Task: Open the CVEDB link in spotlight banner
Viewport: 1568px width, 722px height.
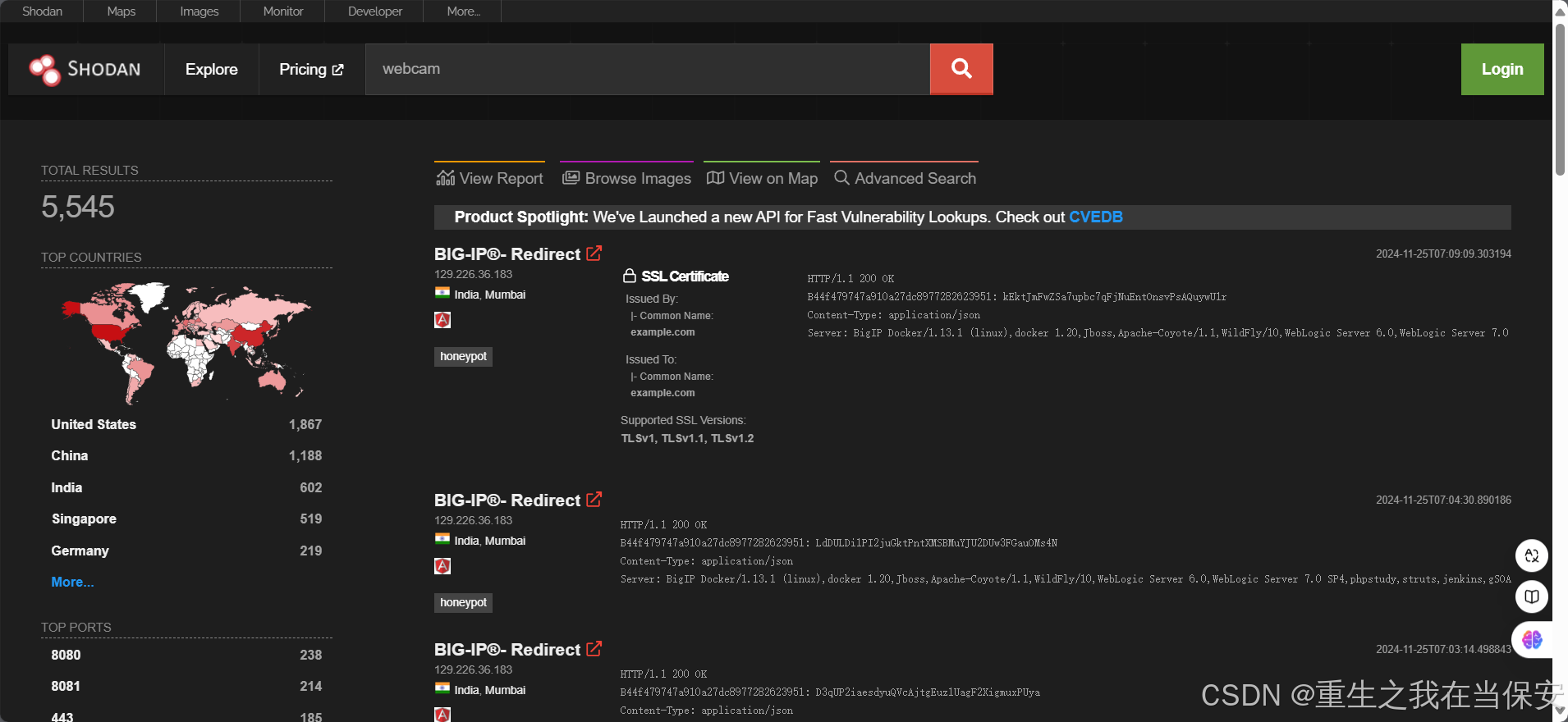Action: click(x=1096, y=217)
